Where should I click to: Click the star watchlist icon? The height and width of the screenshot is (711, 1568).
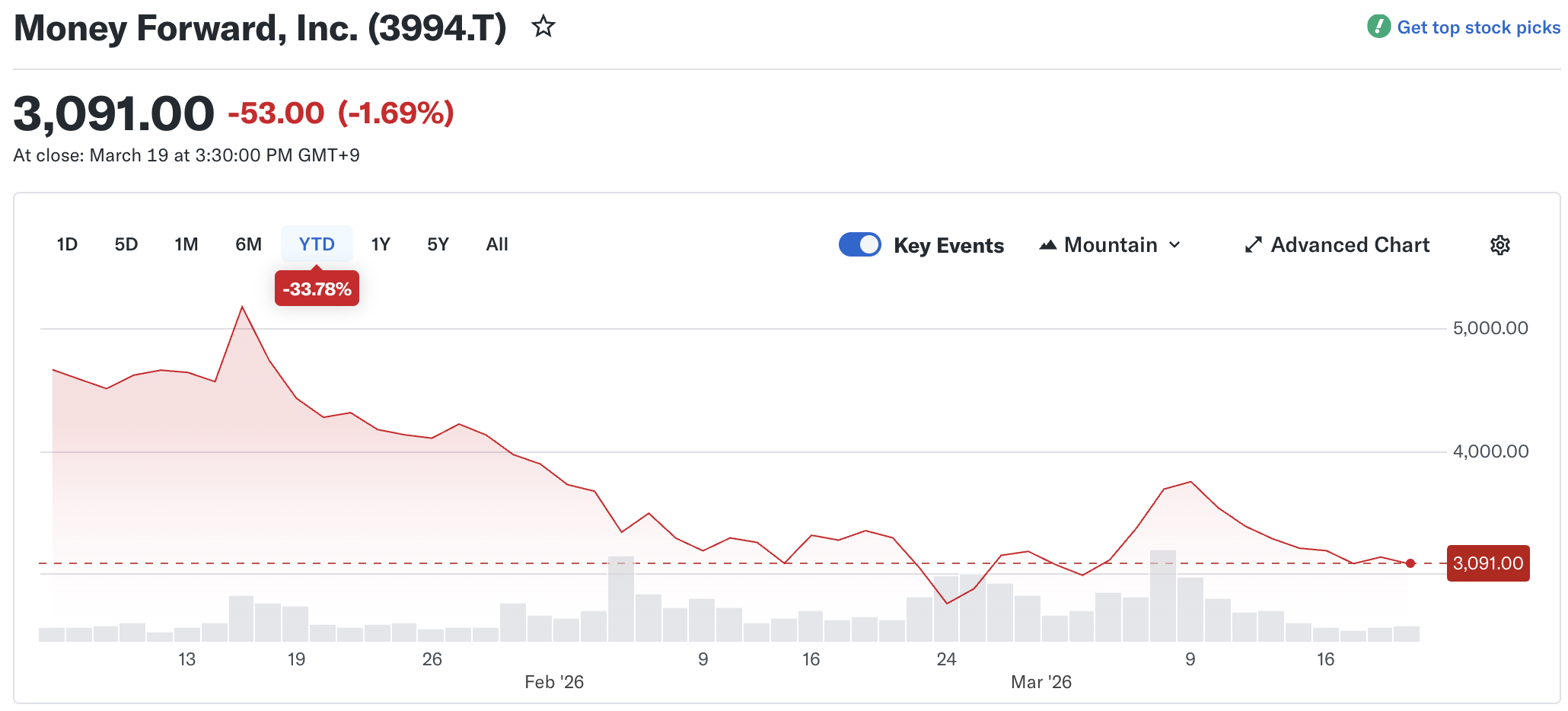[x=543, y=27]
